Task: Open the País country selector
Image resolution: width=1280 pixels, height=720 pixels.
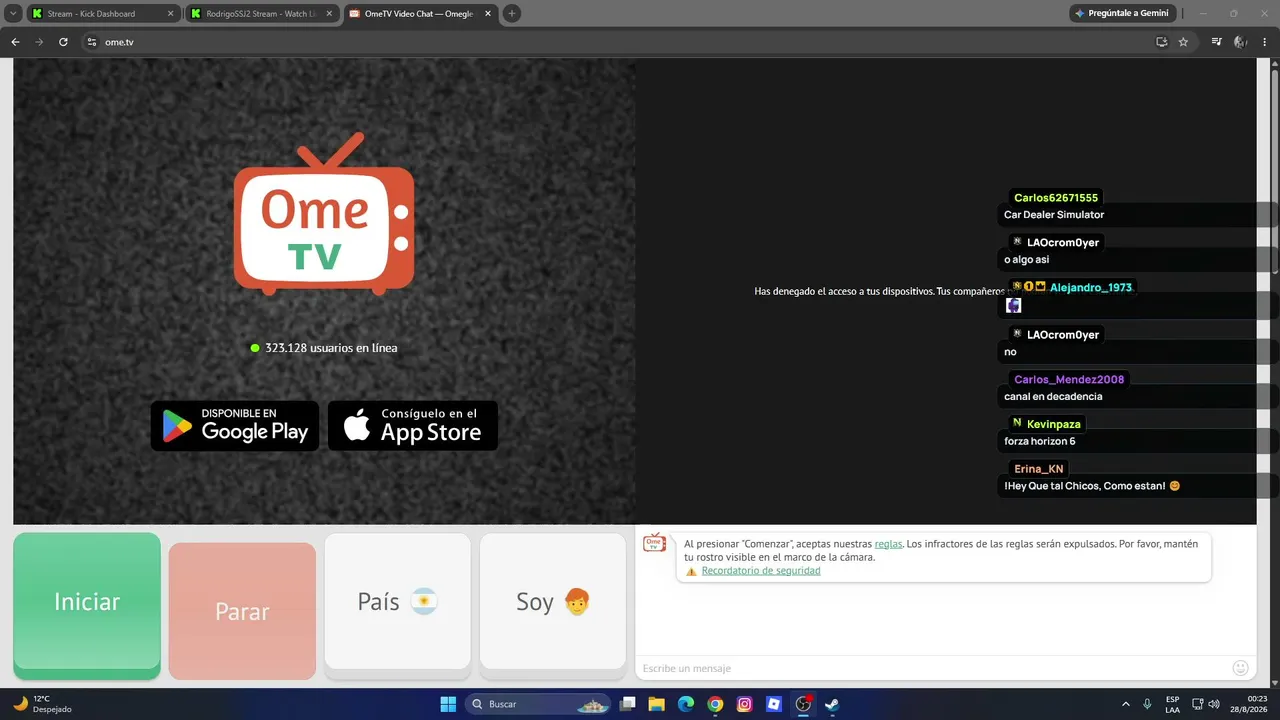Action: point(397,601)
